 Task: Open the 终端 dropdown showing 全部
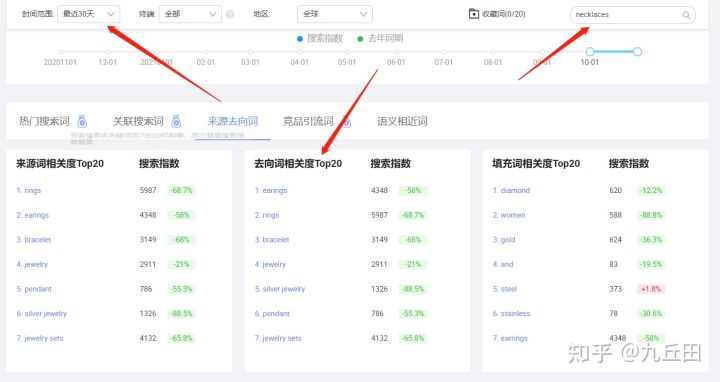(x=190, y=14)
